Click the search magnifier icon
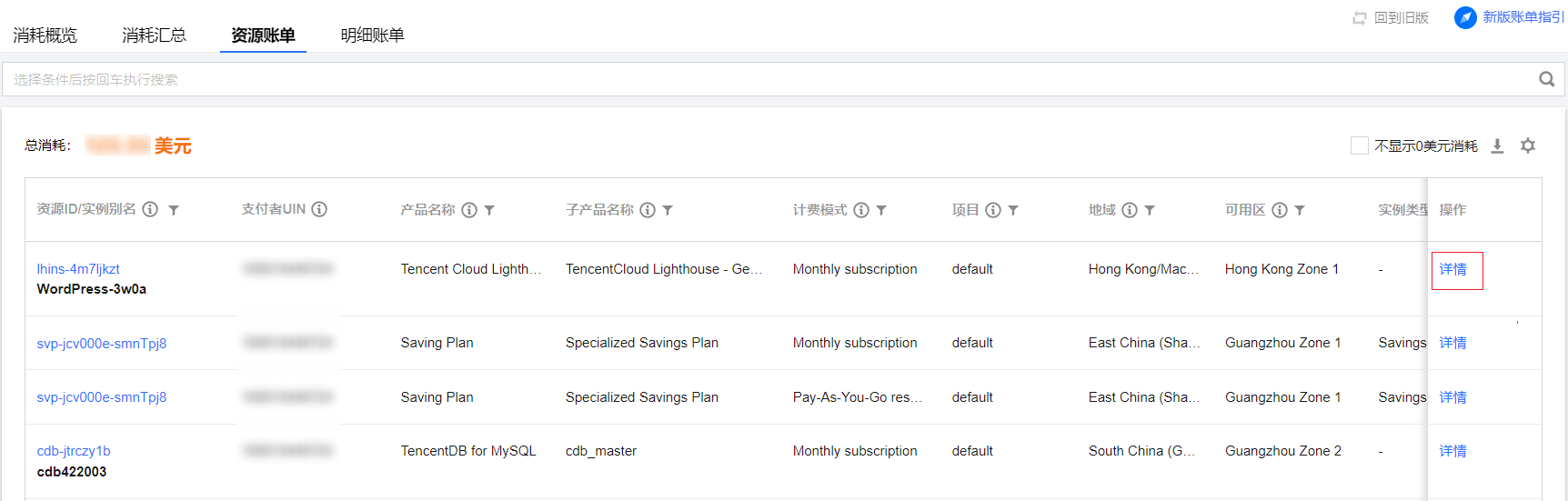Screen dimensions: 1568x501 pyautogui.click(x=1546, y=79)
